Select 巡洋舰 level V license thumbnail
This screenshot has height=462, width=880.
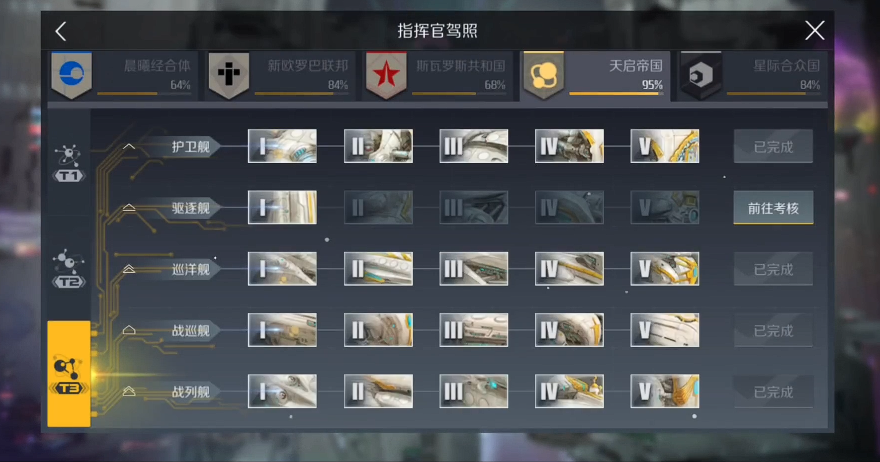tap(665, 269)
